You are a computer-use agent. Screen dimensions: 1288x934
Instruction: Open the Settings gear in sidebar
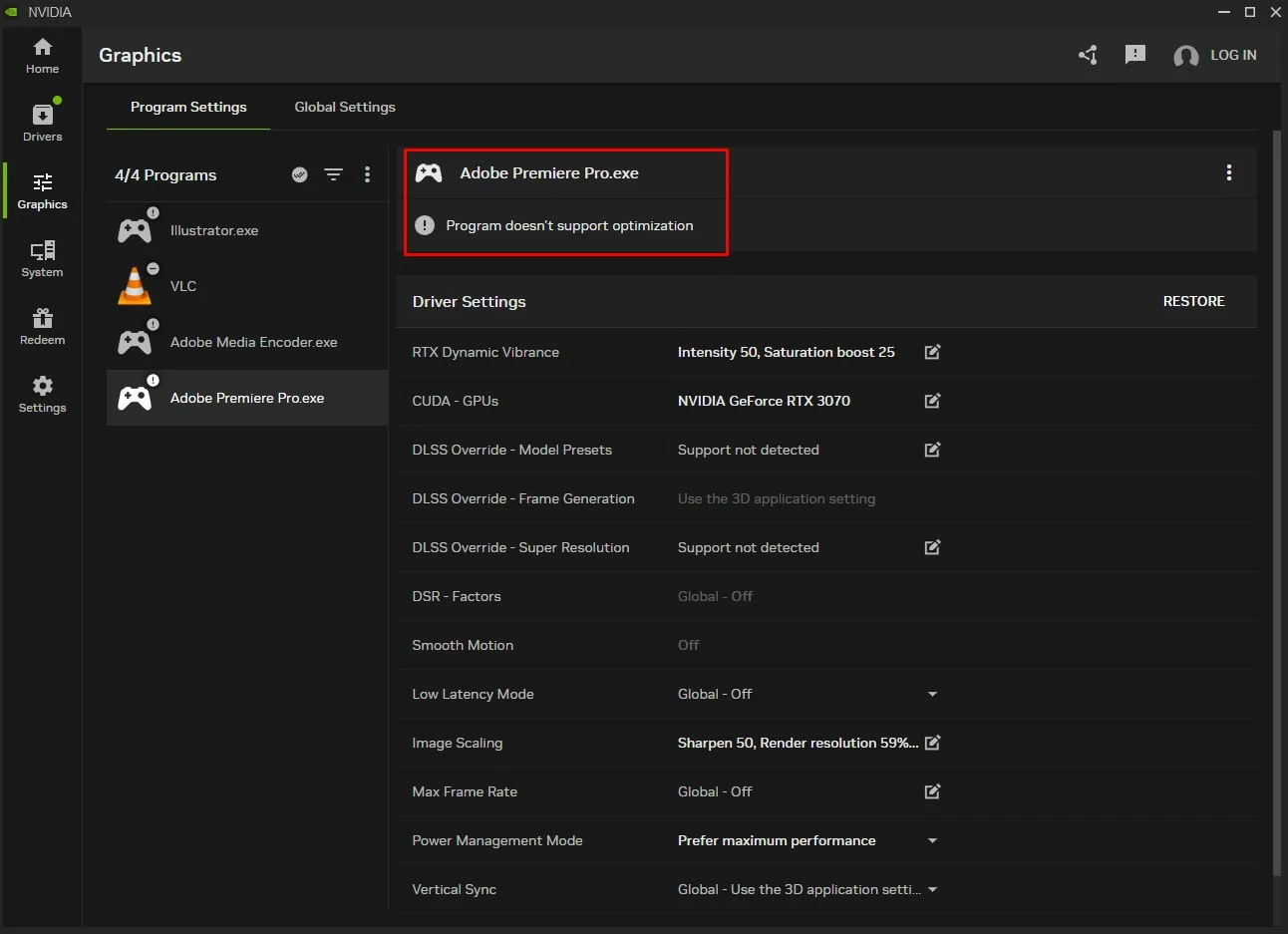pyautogui.click(x=42, y=395)
